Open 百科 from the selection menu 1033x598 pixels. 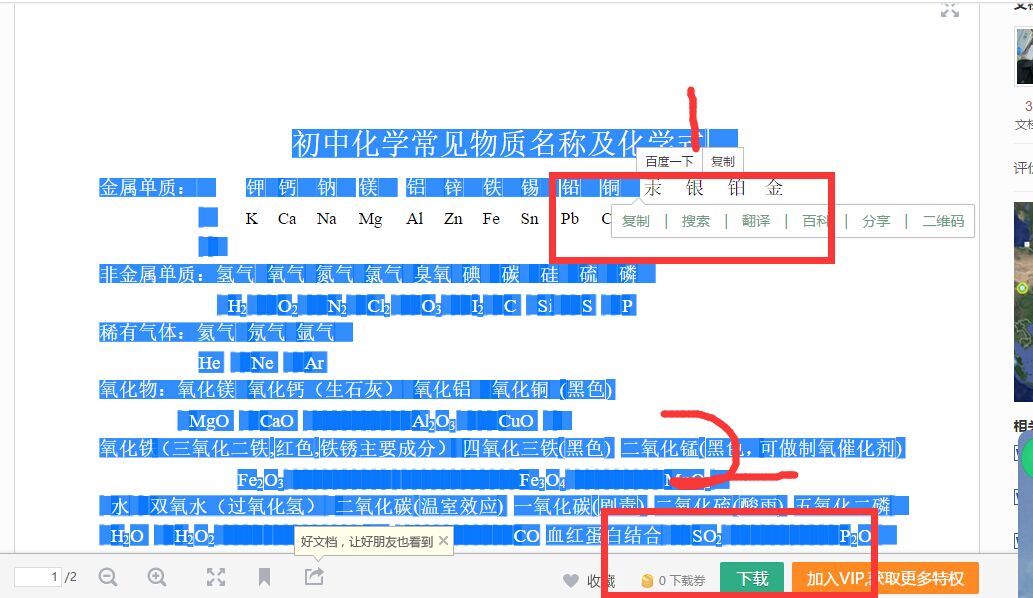813,220
